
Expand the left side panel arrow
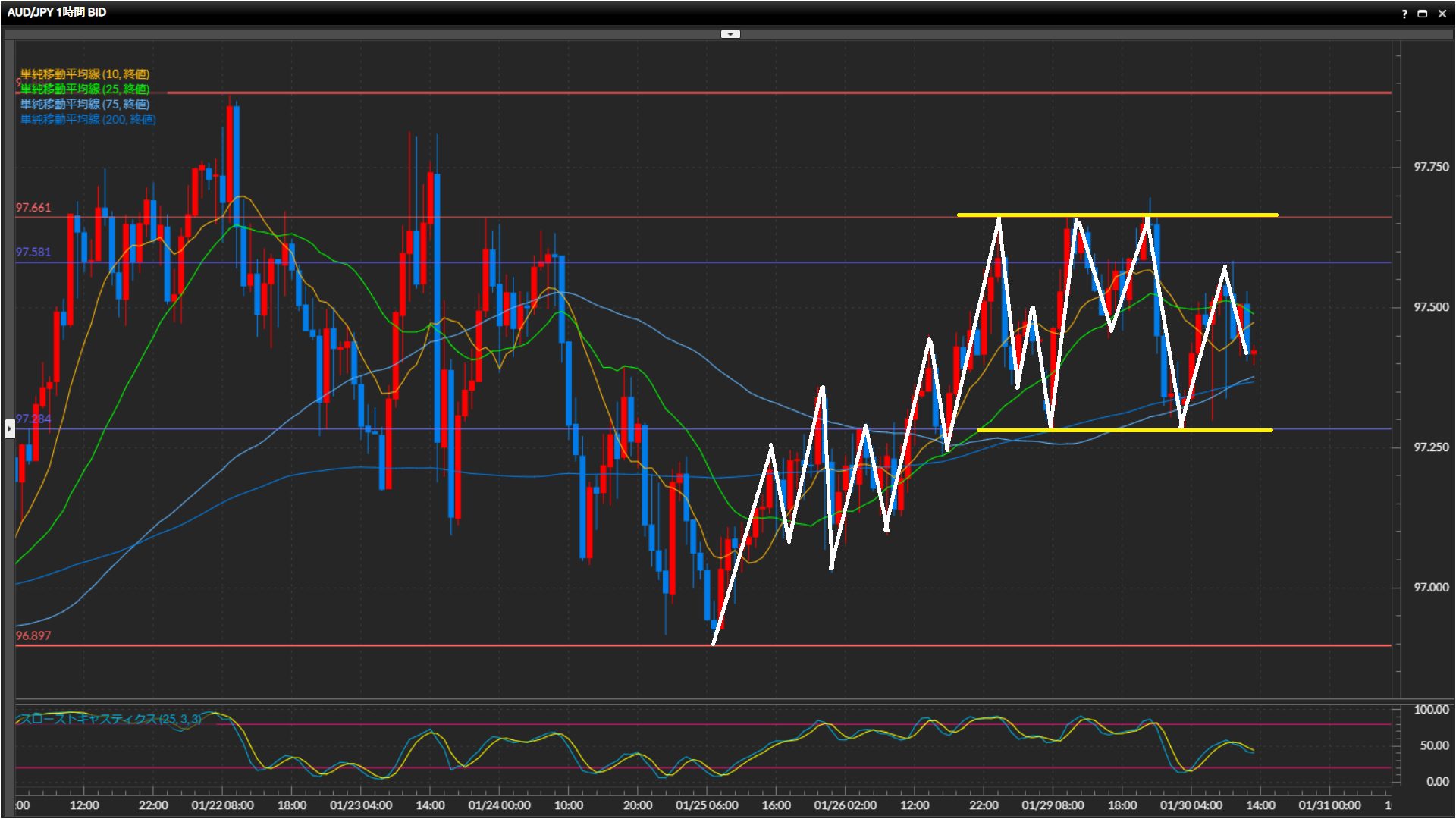click(9, 429)
